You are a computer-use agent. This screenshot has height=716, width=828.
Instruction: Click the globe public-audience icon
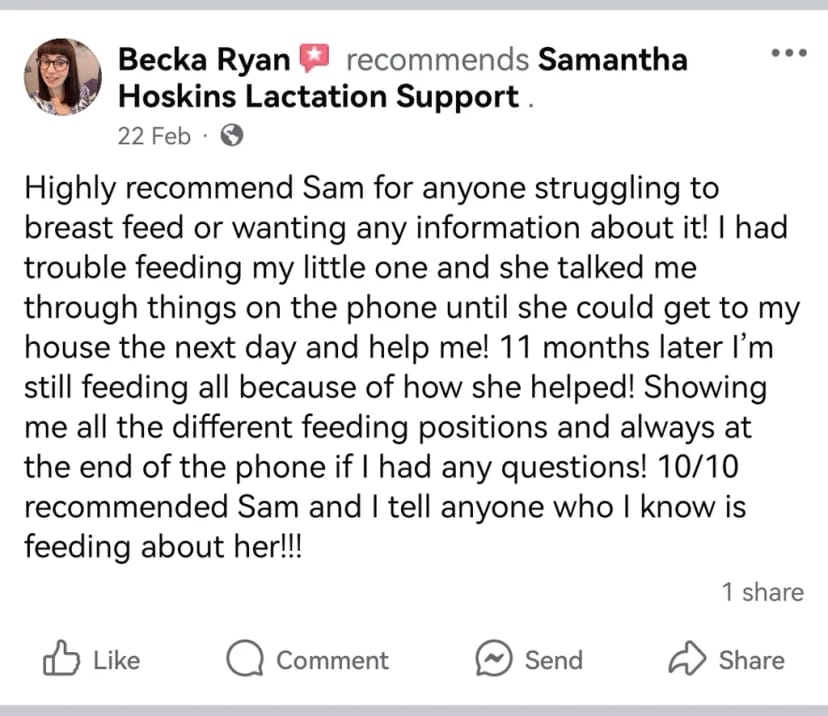(232, 135)
